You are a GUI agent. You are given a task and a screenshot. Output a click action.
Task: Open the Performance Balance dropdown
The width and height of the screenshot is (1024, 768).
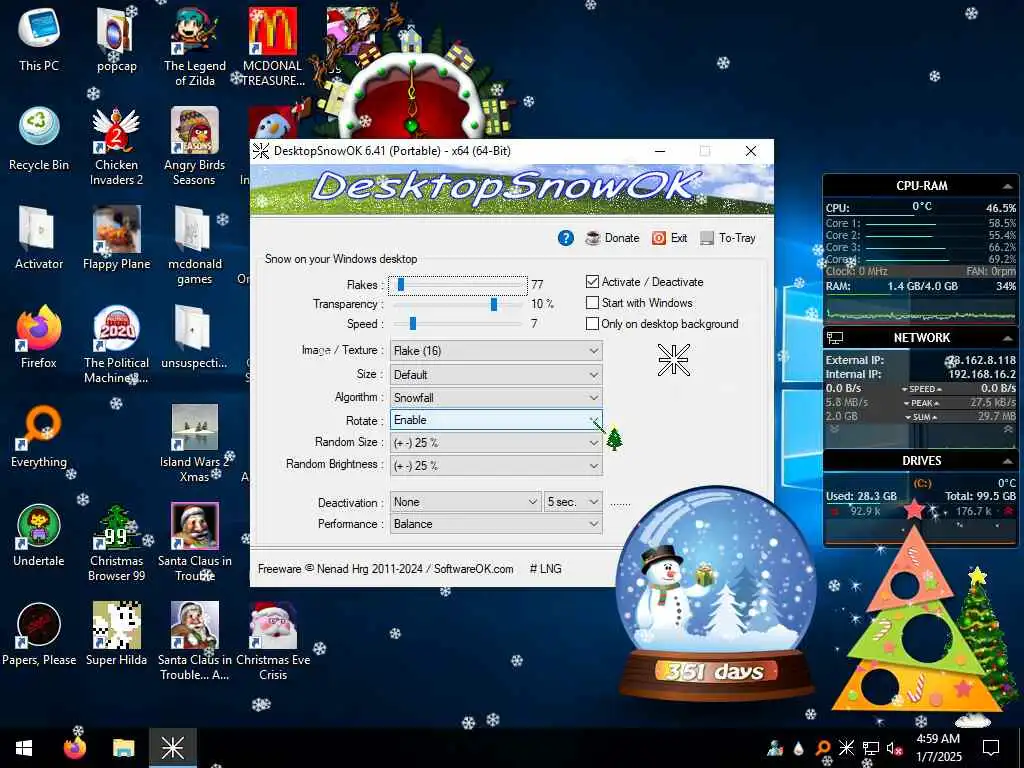(x=496, y=524)
